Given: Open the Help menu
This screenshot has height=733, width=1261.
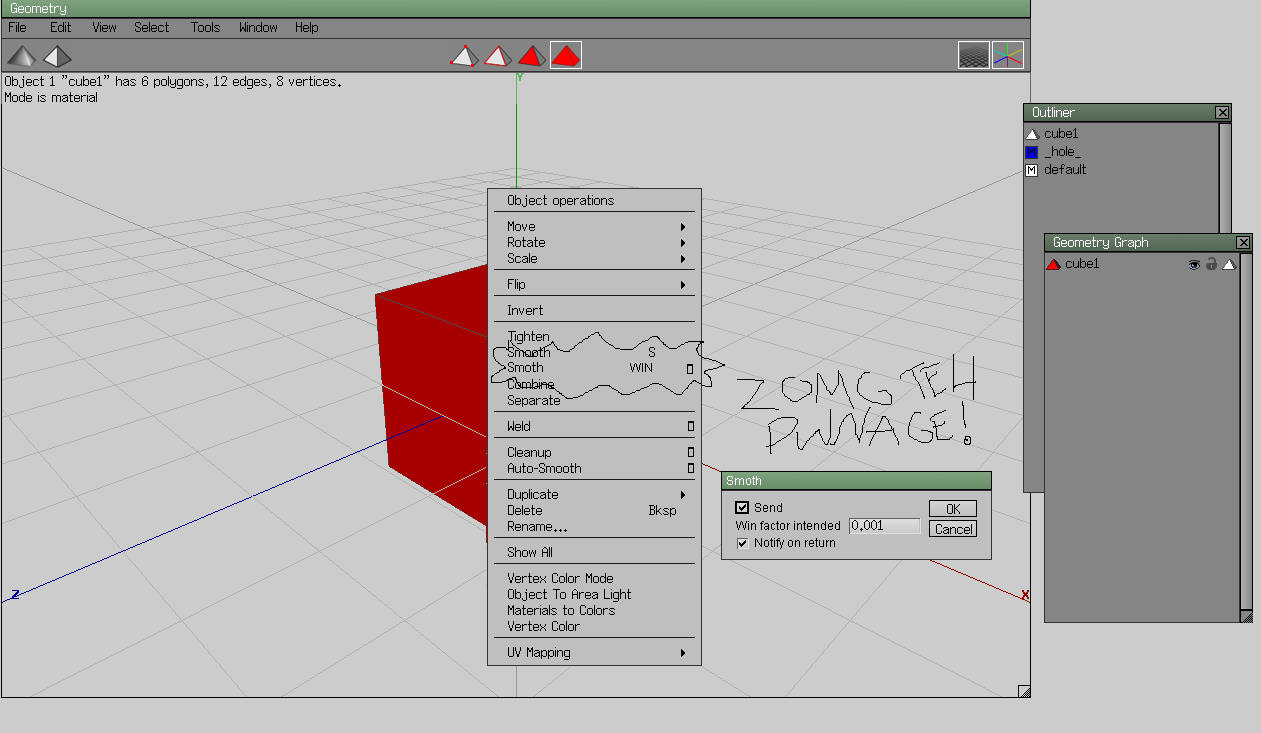Looking at the screenshot, I should click(x=306, y=28).
